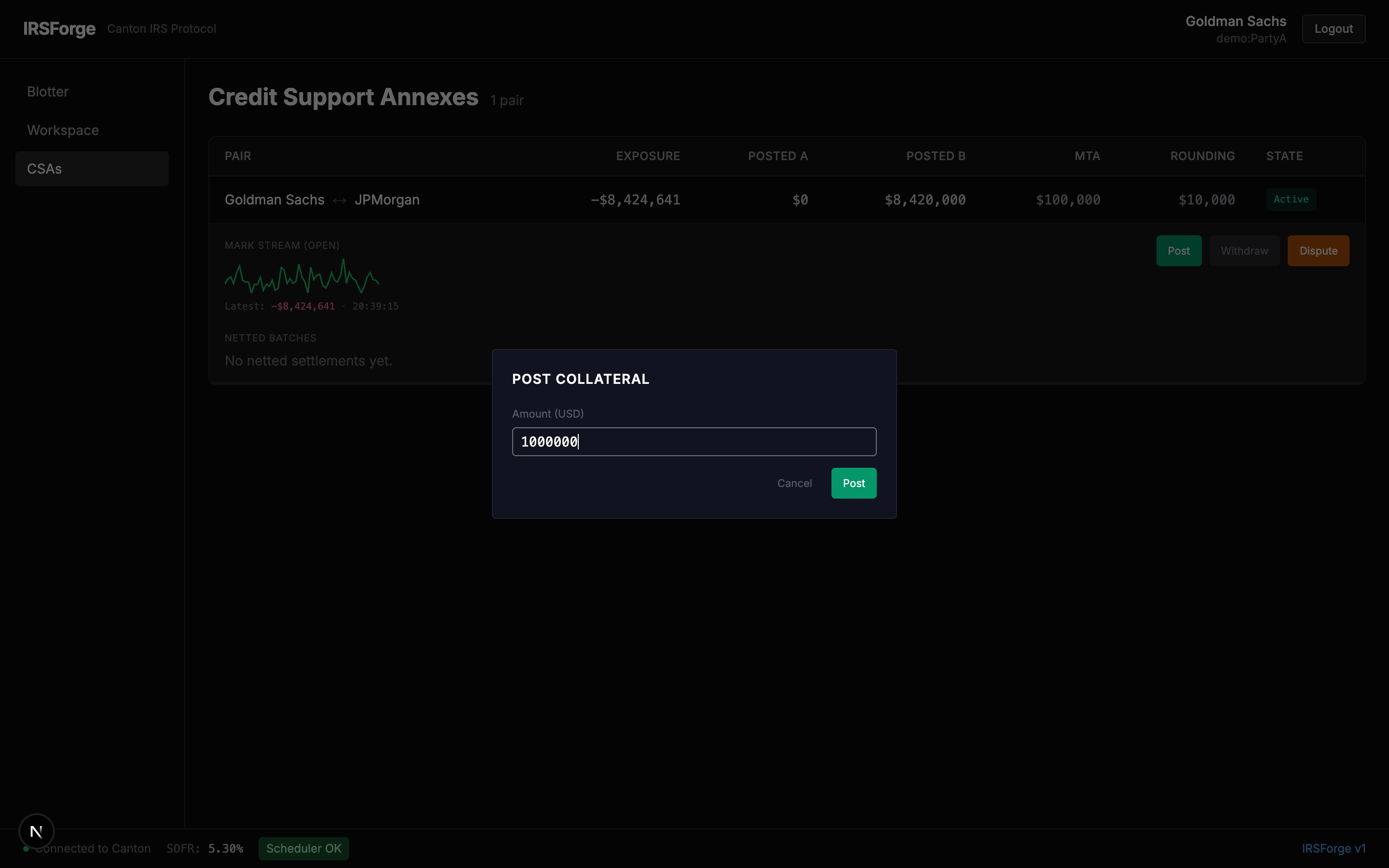The width and height of the screenshot is (1389, 868).
Task: Click the Dispute button
Action: tap(1318, 250)
